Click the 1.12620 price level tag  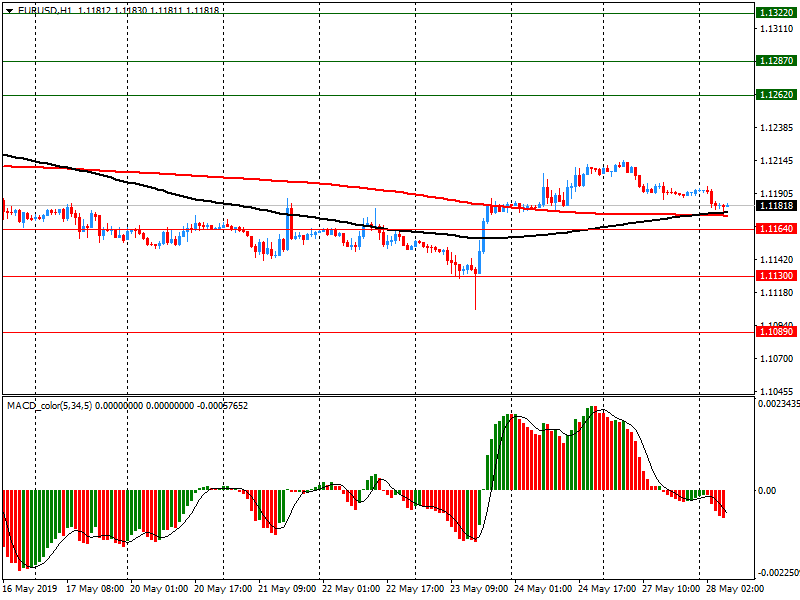[x=776, y=96]
